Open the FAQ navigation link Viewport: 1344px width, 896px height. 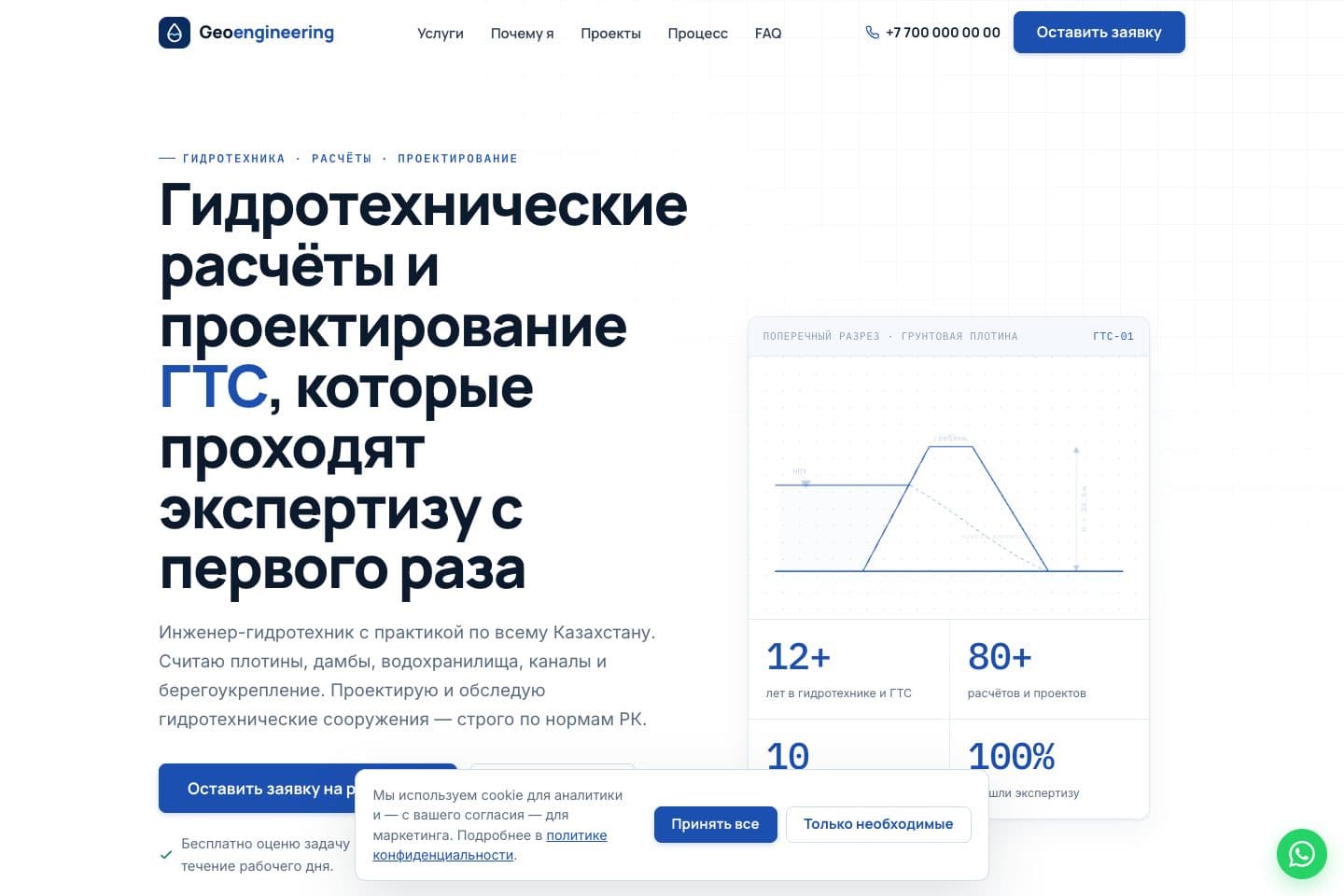coord(768,33)
